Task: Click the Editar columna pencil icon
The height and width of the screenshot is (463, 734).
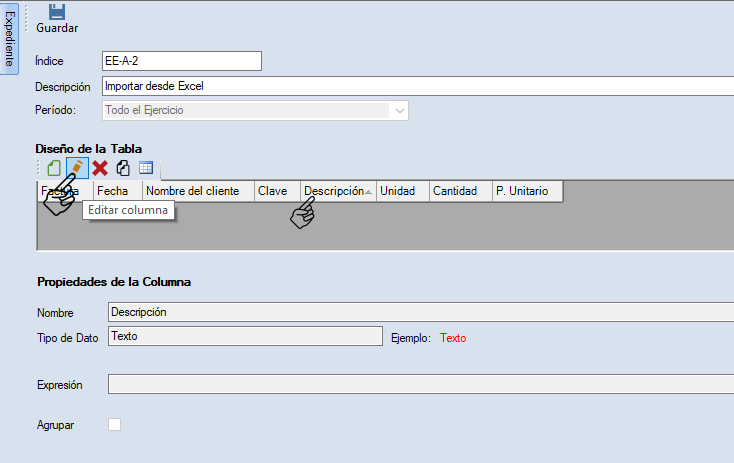Action: coord(77,168)
